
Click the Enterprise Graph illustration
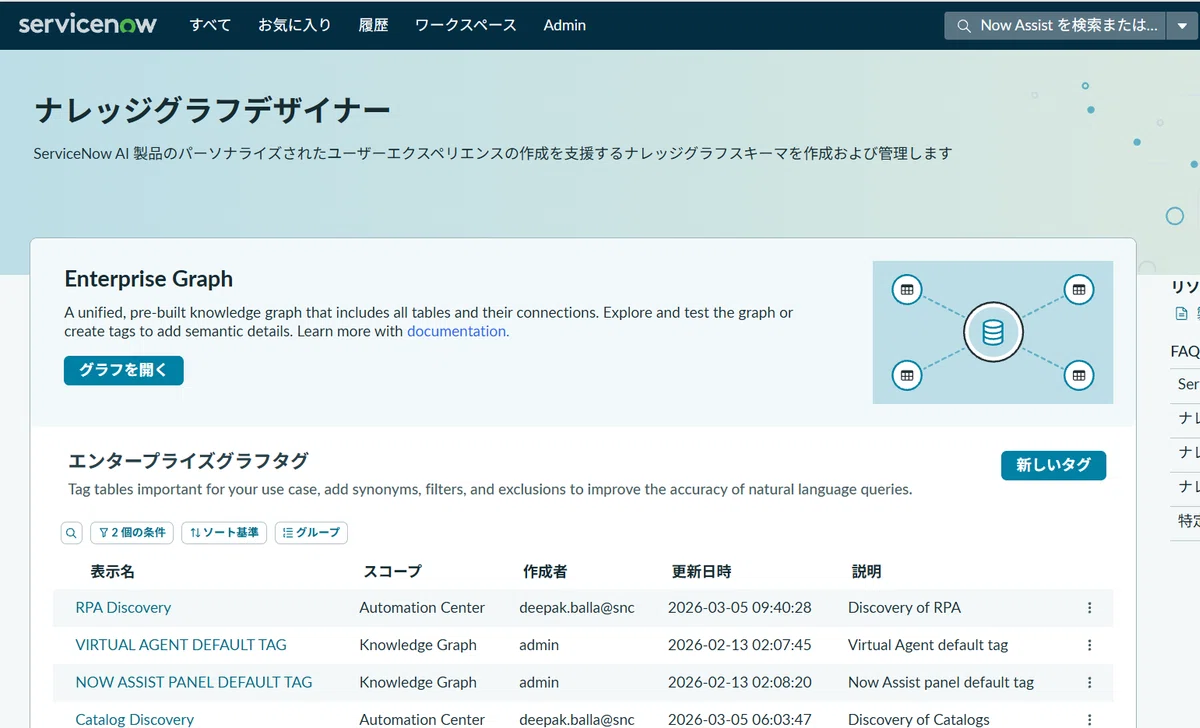pos(993,333)
